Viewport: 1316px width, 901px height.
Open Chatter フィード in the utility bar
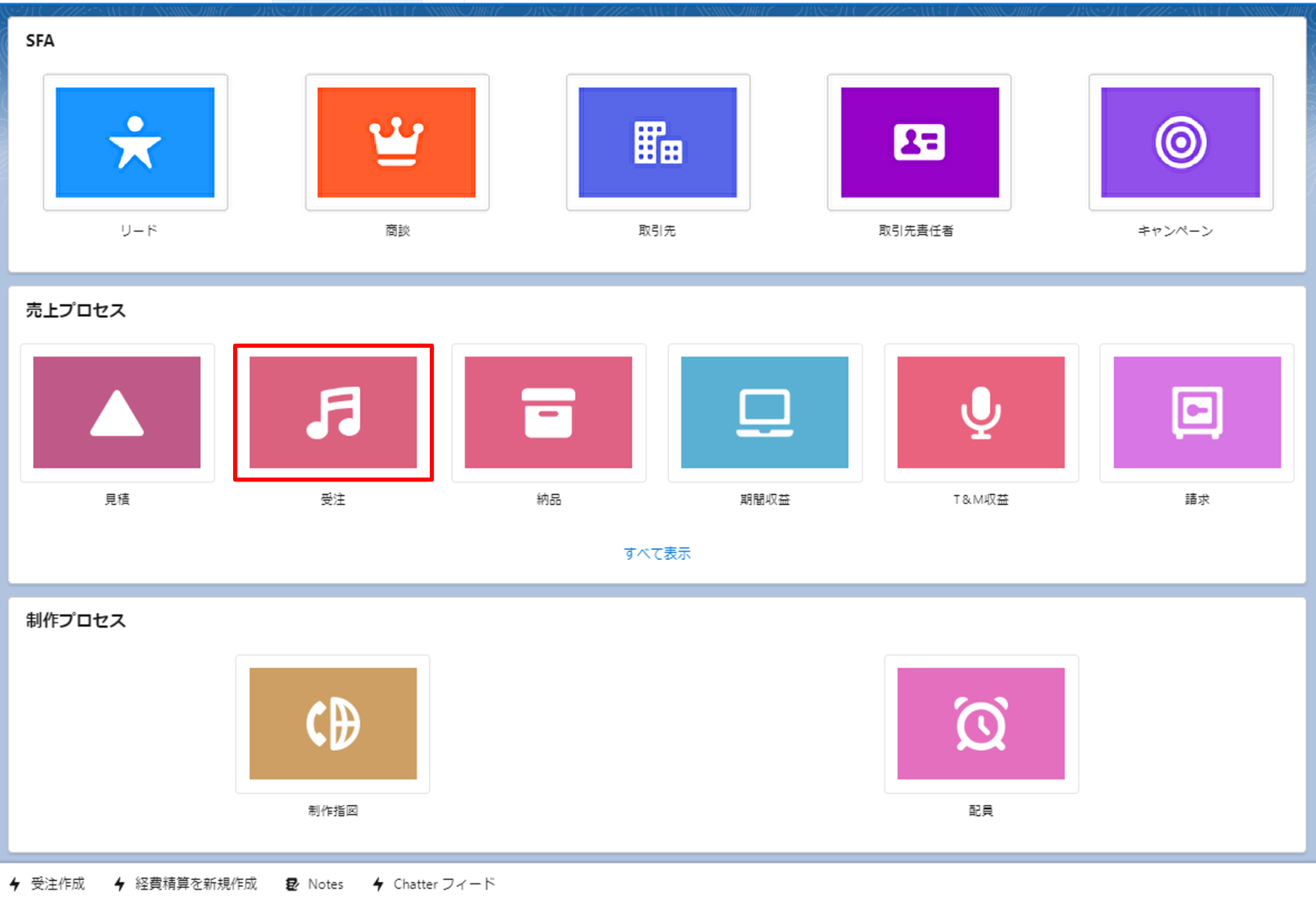(x=434, y=884)
